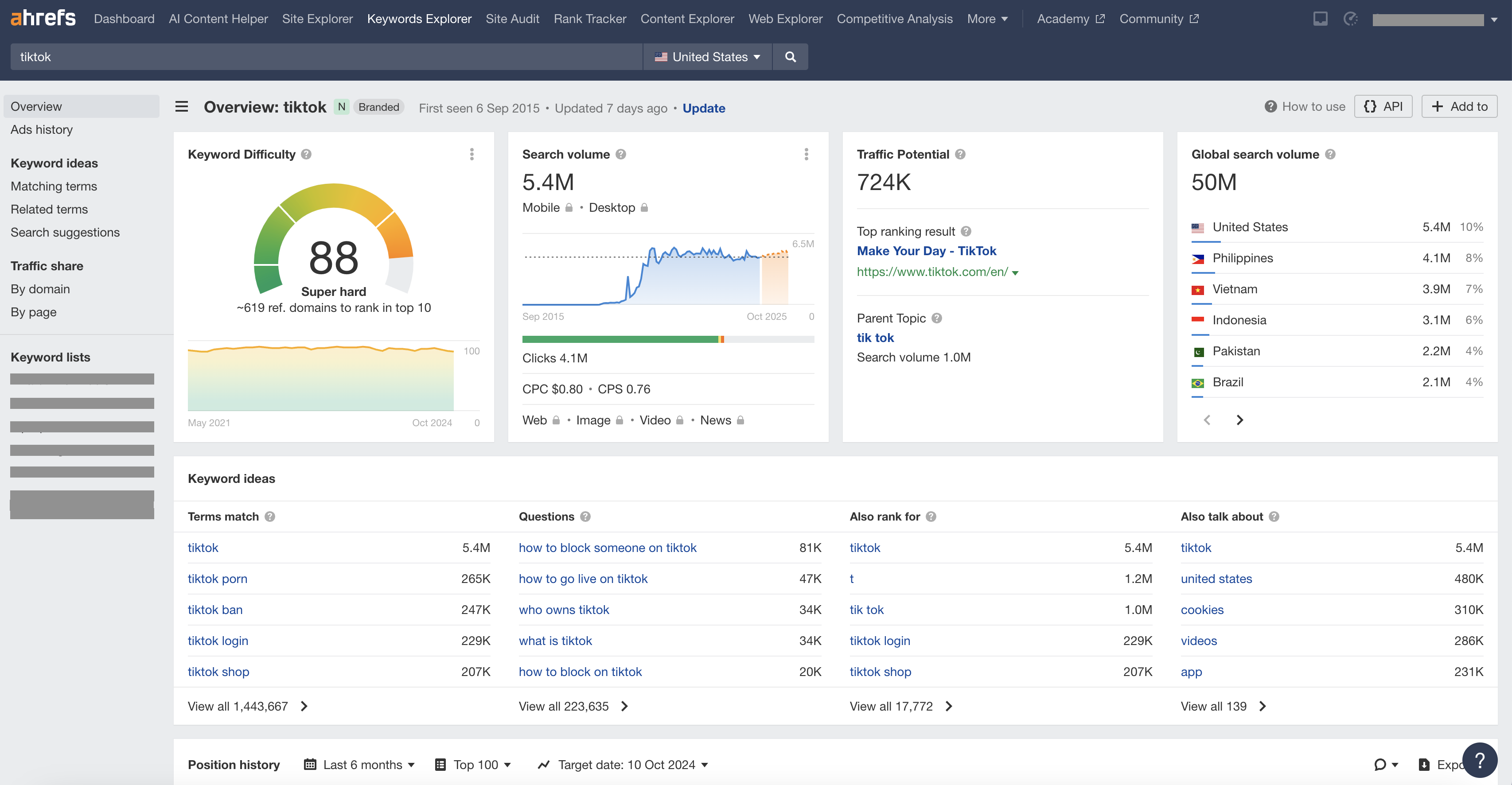
Task: Open Content Explorer in top navigation
Action: pos(687,19)
